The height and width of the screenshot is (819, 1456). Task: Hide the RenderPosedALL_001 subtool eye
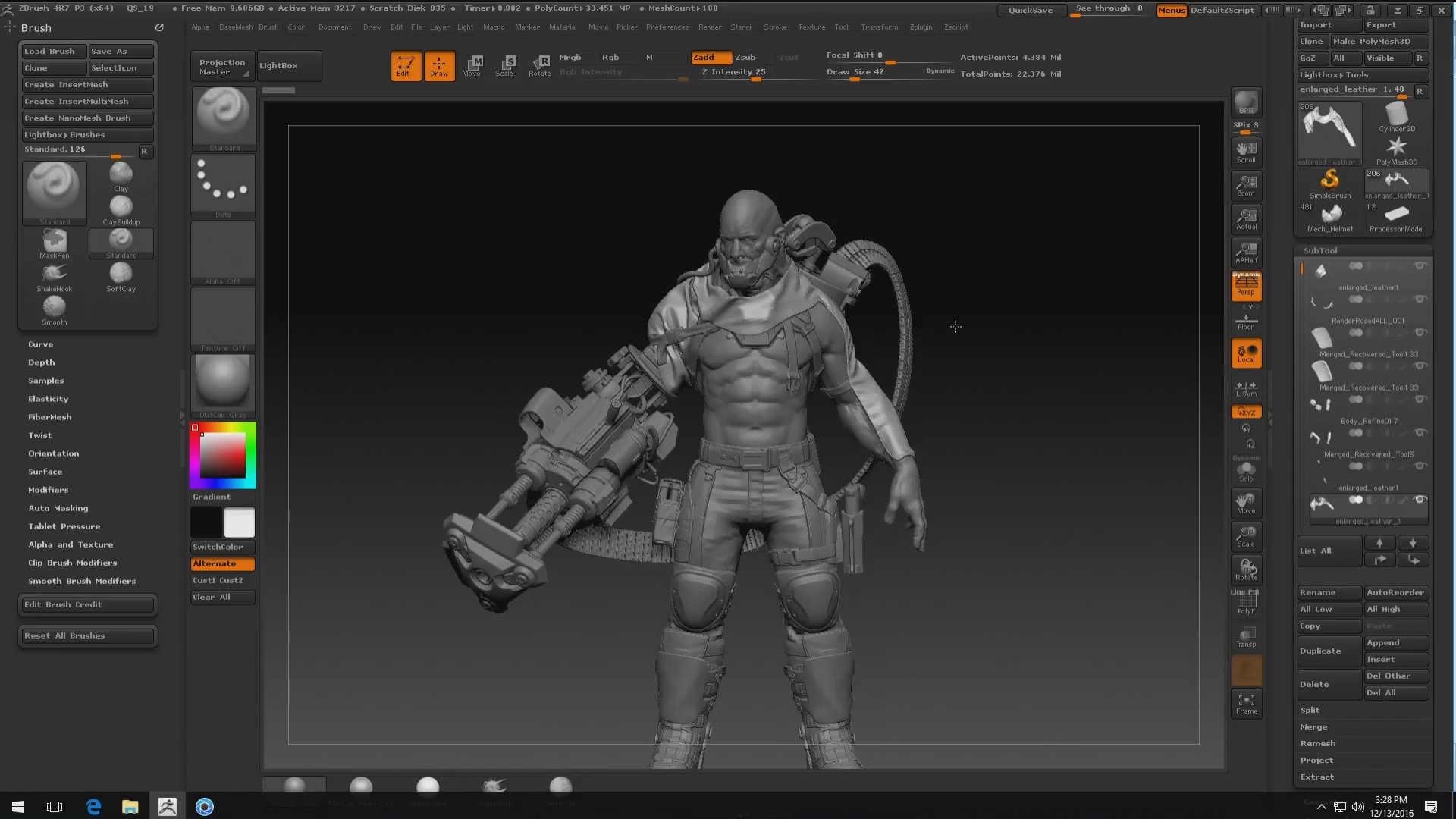coord(1420,299)
